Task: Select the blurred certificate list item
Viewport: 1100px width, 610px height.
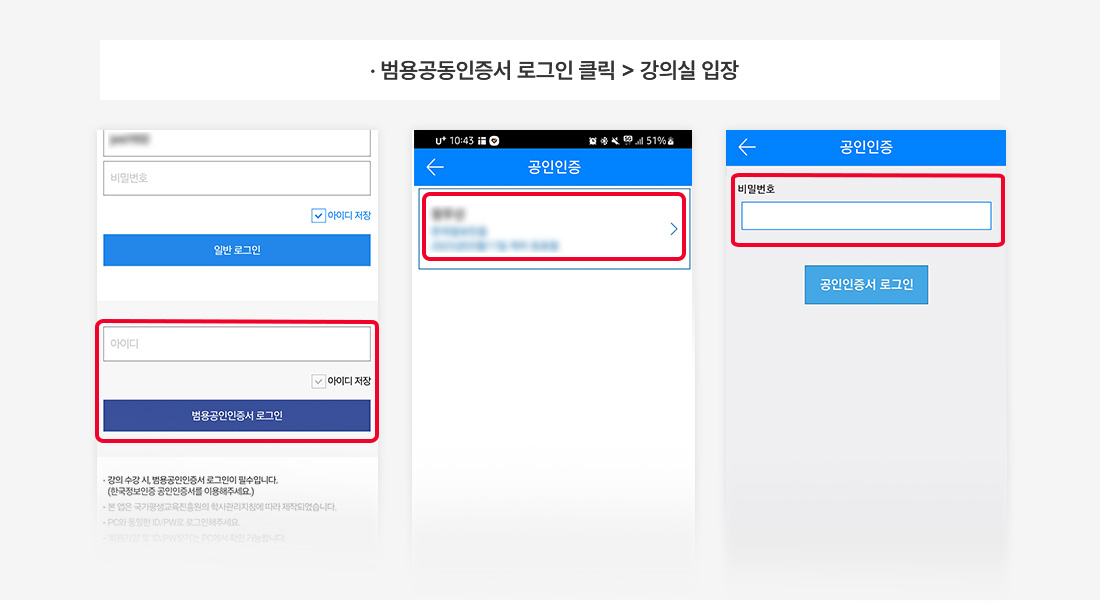Action: click(x=554, y=227)
